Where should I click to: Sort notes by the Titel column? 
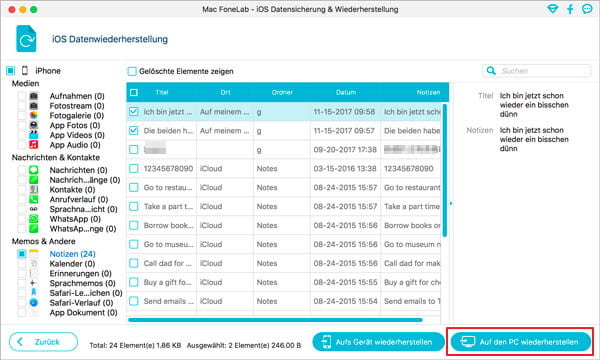161,92
